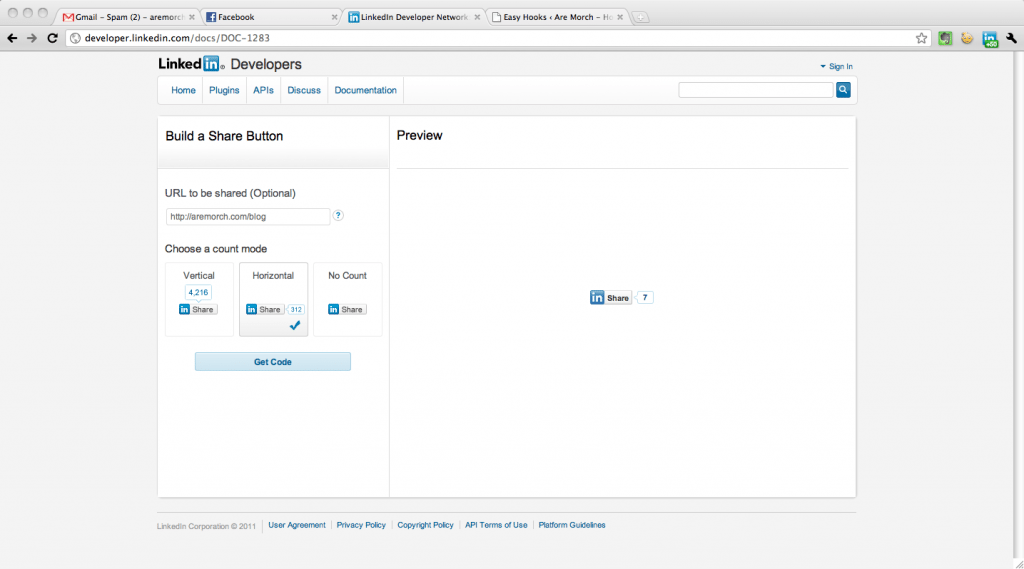Switch to the Easy Hooks Are Morch tab
The image size is (1024, 569).
[x=557, y=18]
